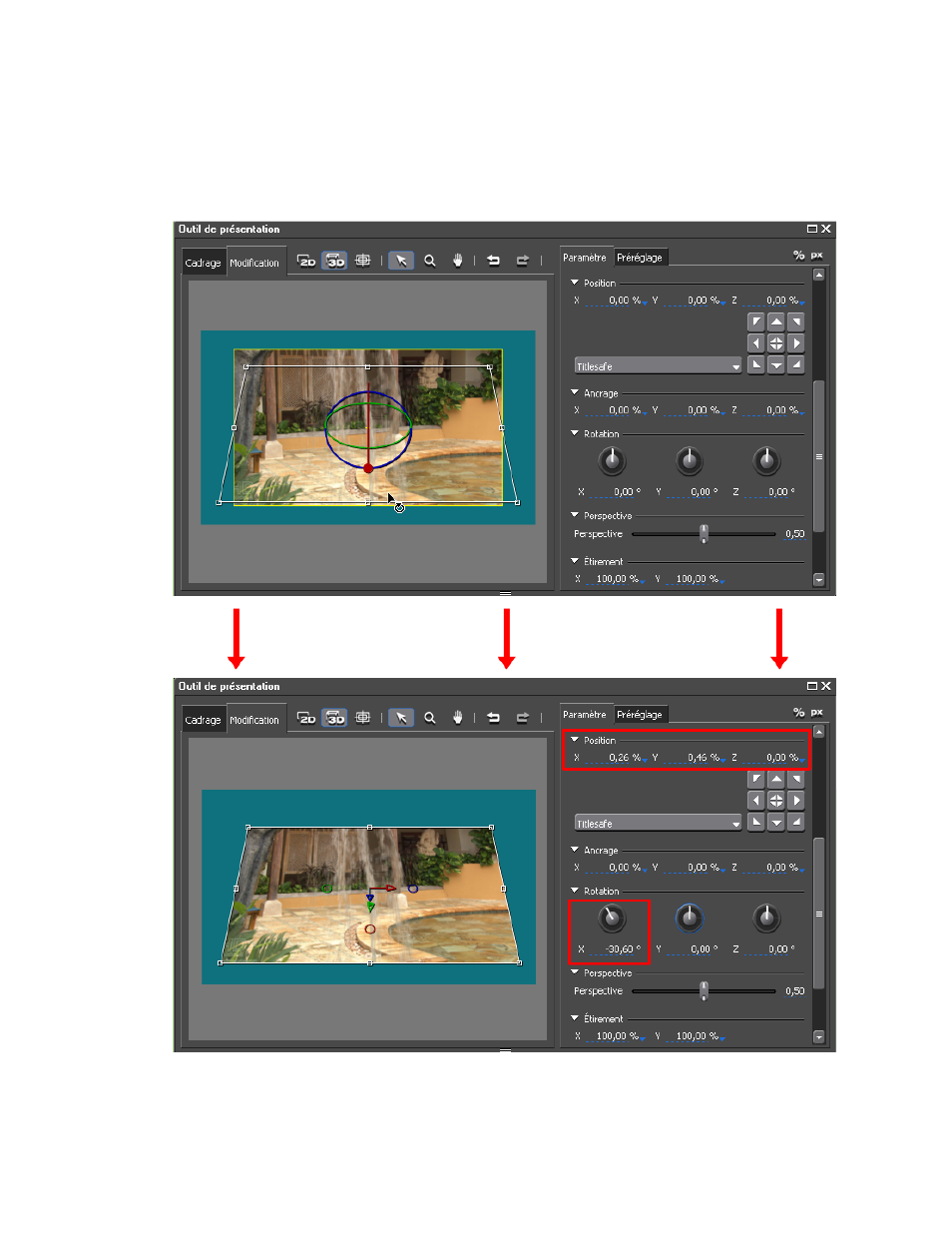Click the Perspective slider handle in upper window
Viewport: 952px width, 1233px height.
704,534
